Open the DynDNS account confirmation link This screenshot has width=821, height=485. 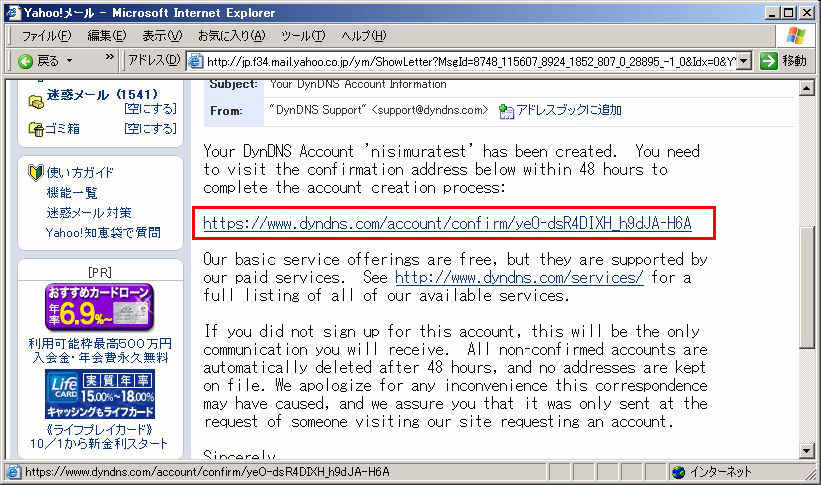(x=447, y=224)
